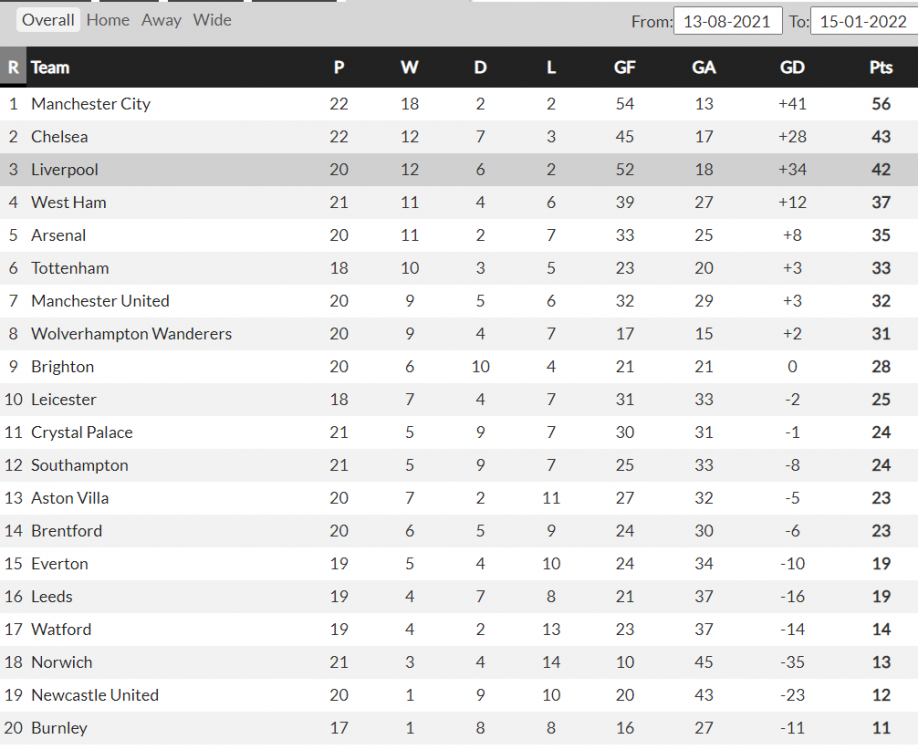Open Wolverhampton Wanderers team page
Viewport: 918px width, 750px height.
pyautogui.click(x=131, y=334)
